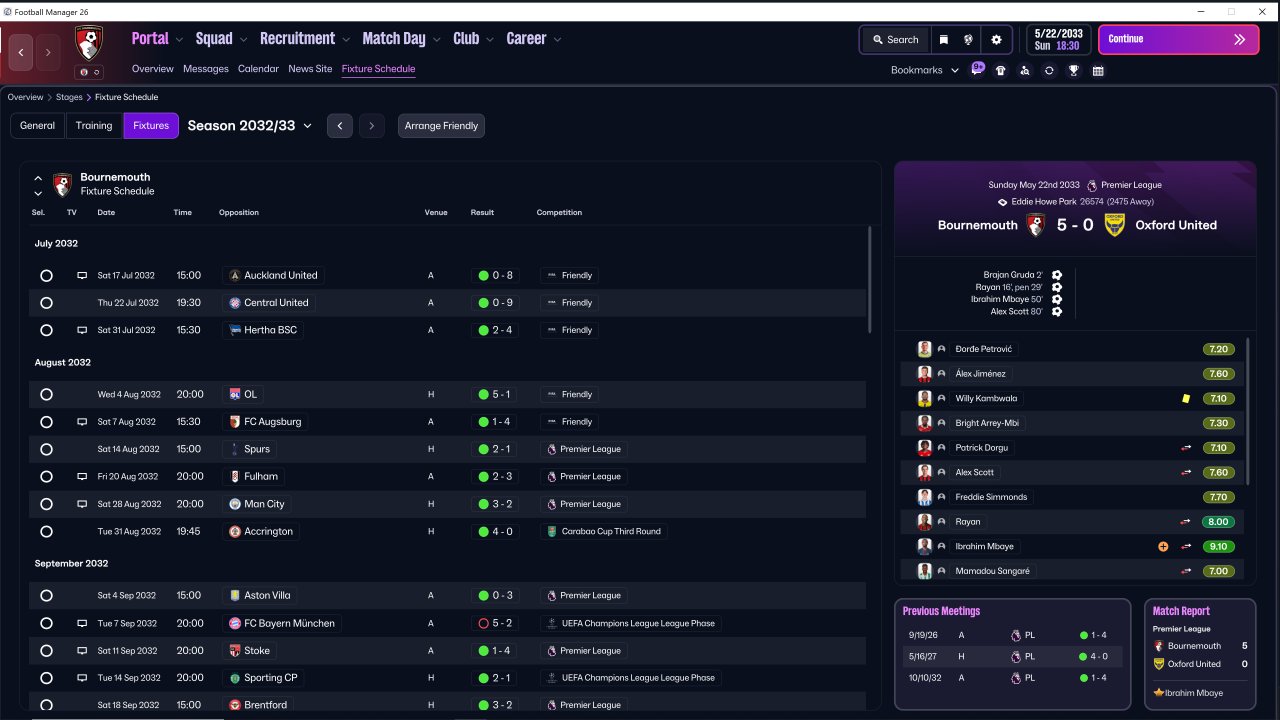
Task: Open the News Site sub-tab
Action: point(310,69)
